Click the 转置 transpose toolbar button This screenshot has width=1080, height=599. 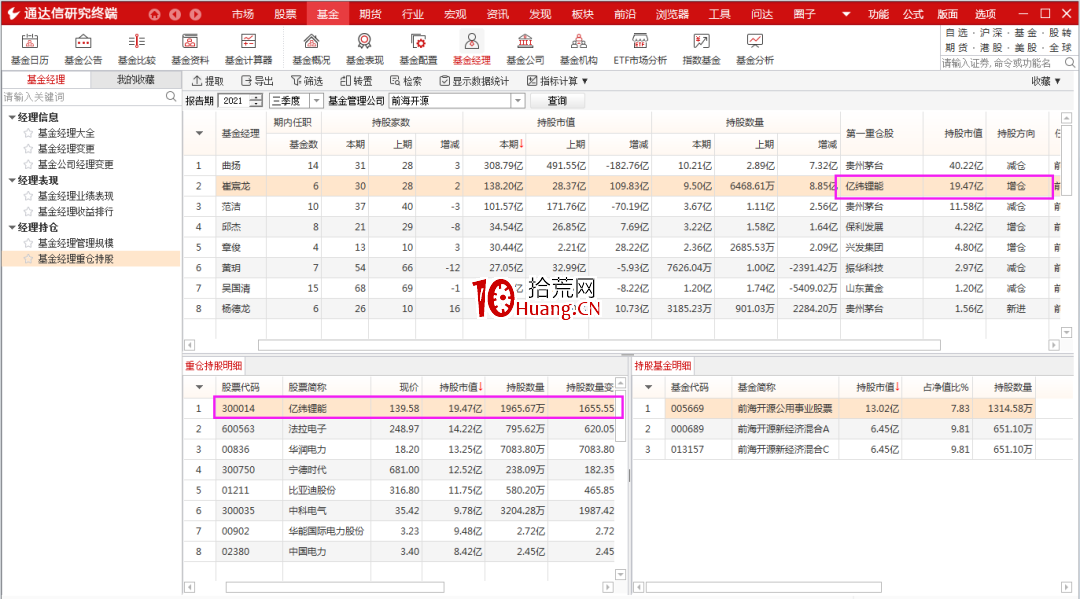(356, 81)
